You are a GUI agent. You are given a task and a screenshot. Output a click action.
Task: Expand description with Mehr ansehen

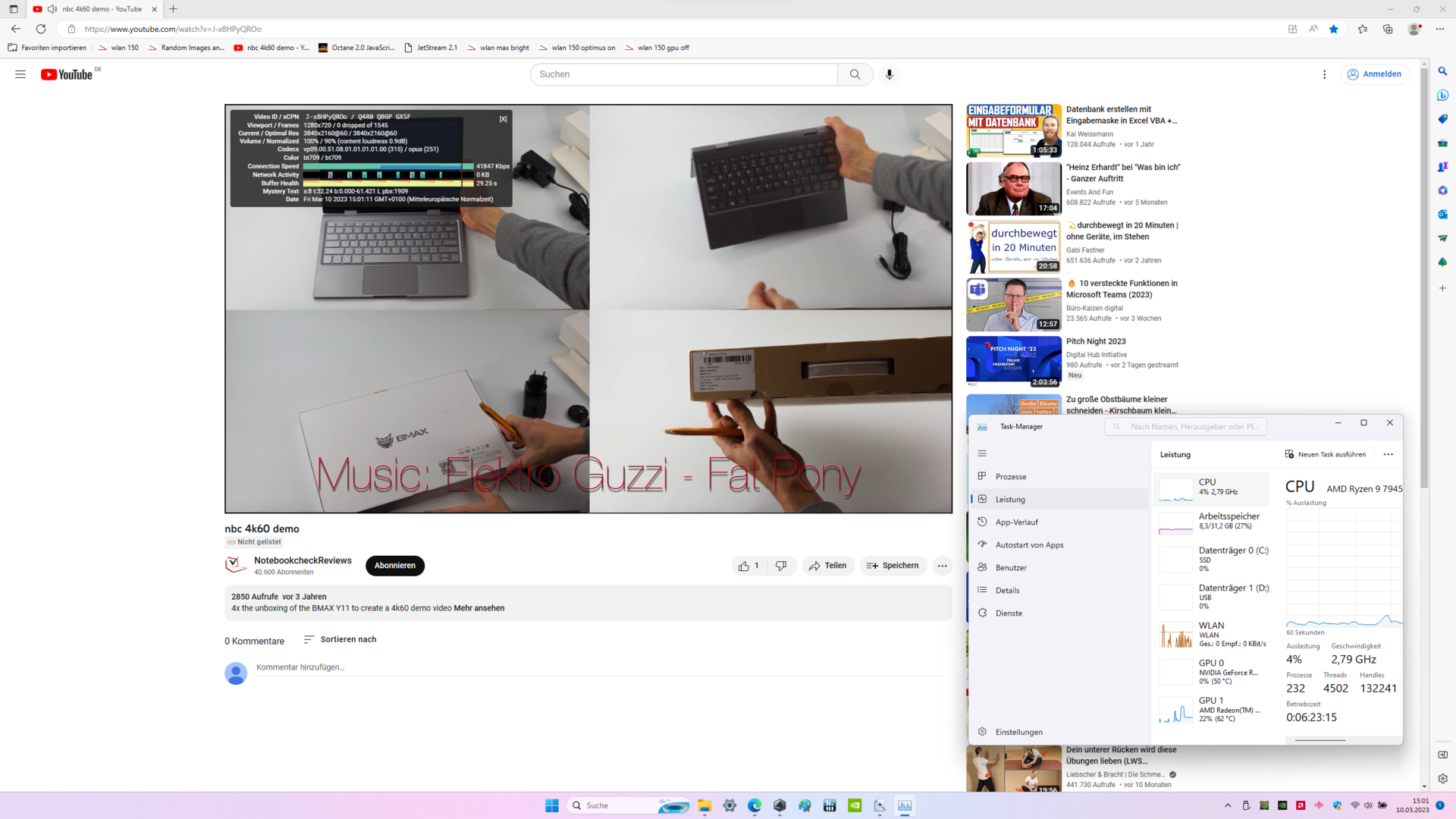(479, 608)
